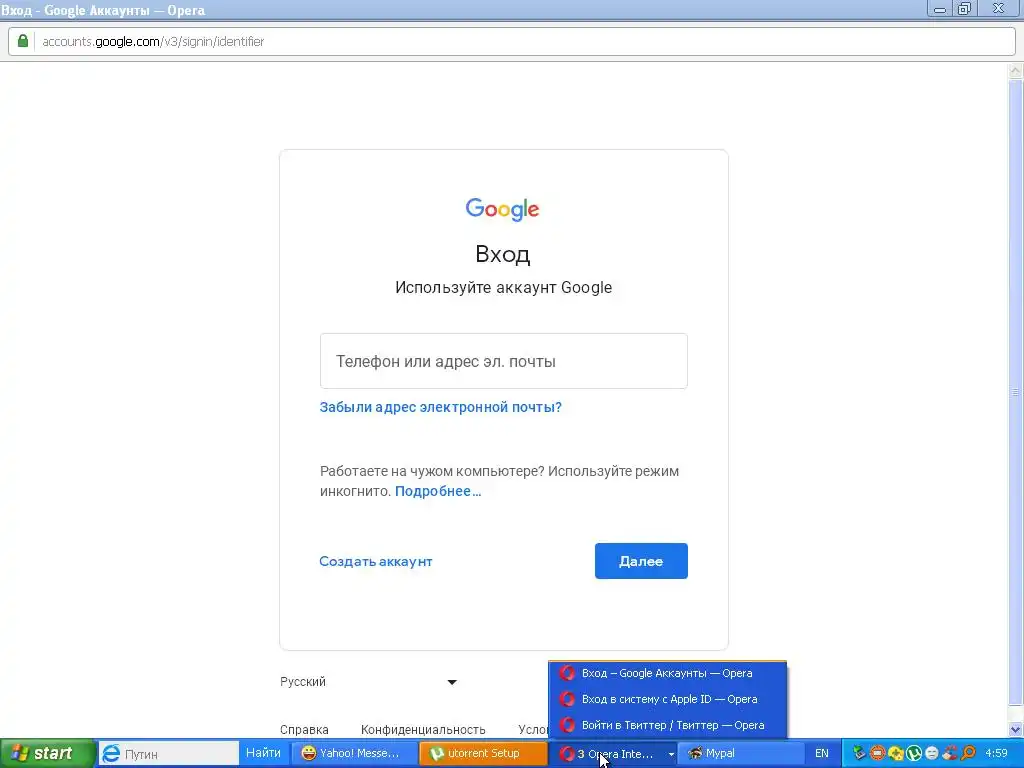
Task: Select 'Вход в систему с Apple ID — Opera' entry
Action: 667,699
